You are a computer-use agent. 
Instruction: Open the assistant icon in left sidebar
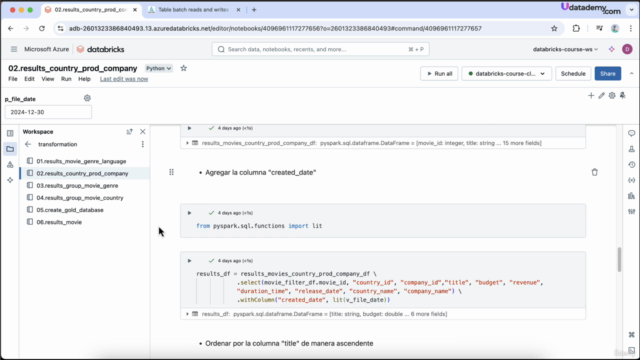tap(10, 180)
